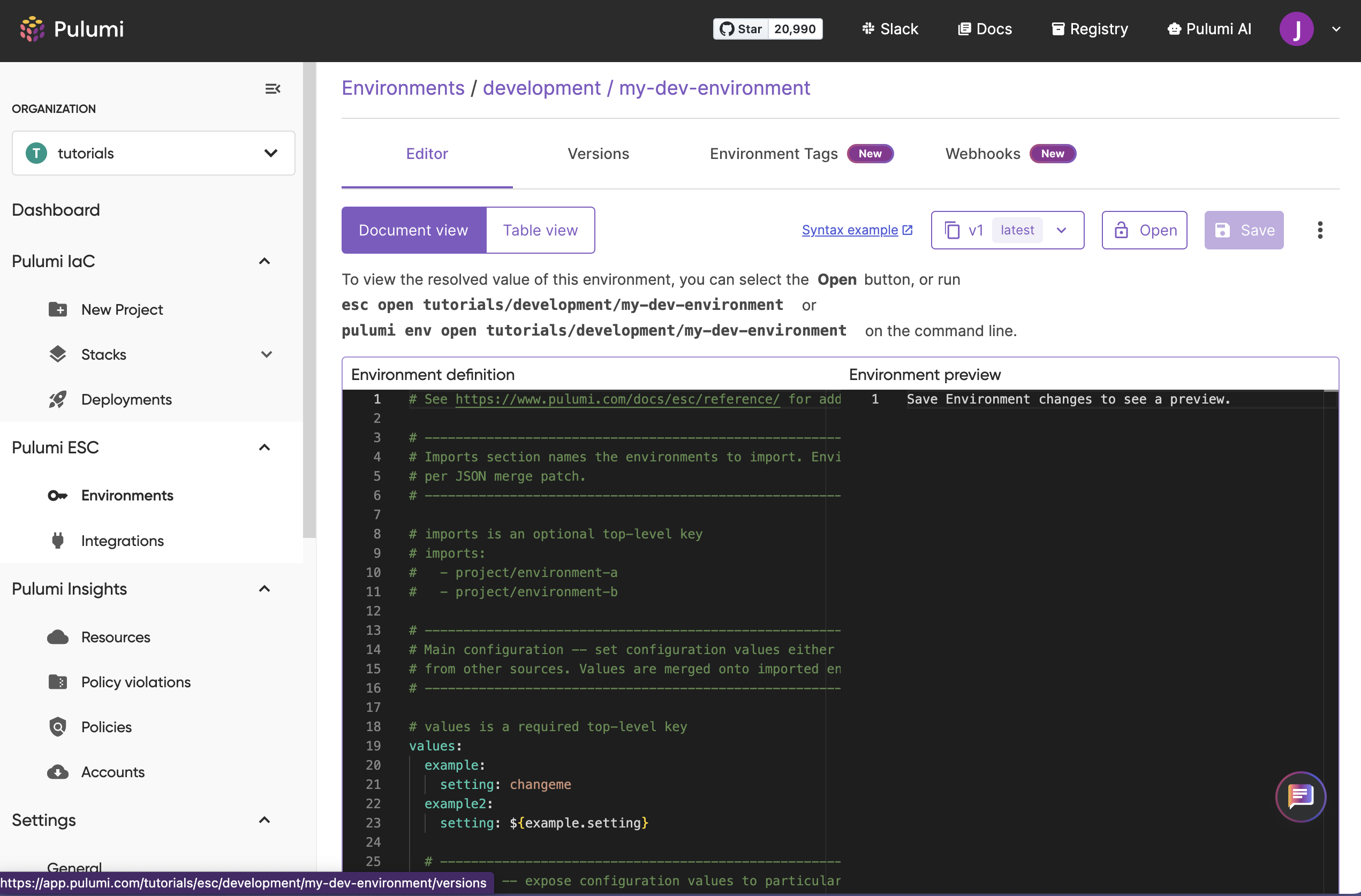
Task: Expand the user account menu chevron
Action: point(1336,28)
